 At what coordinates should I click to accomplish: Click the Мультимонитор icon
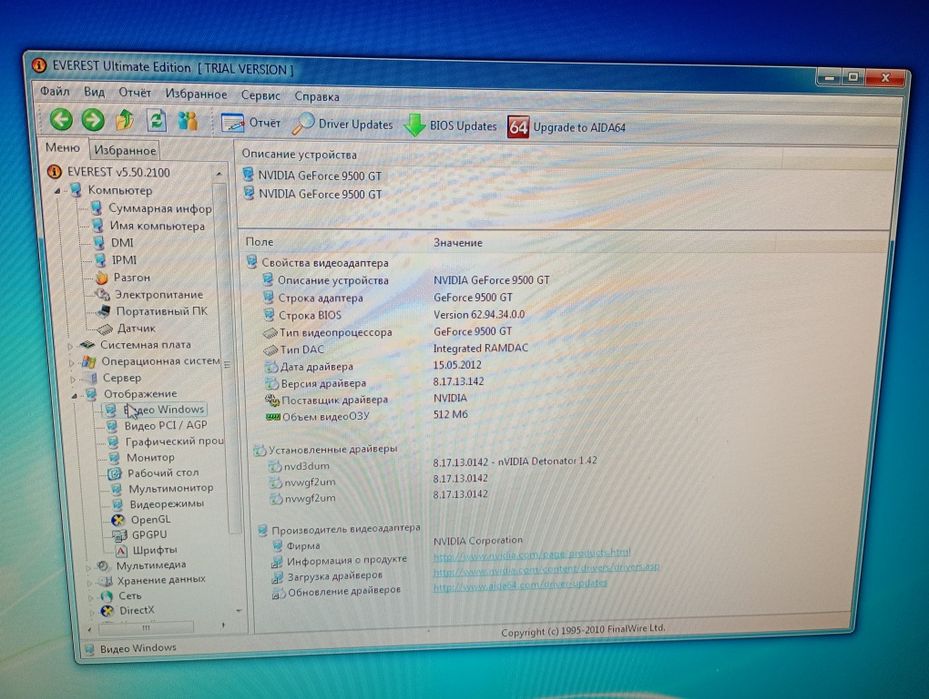(x=116, y=489)
